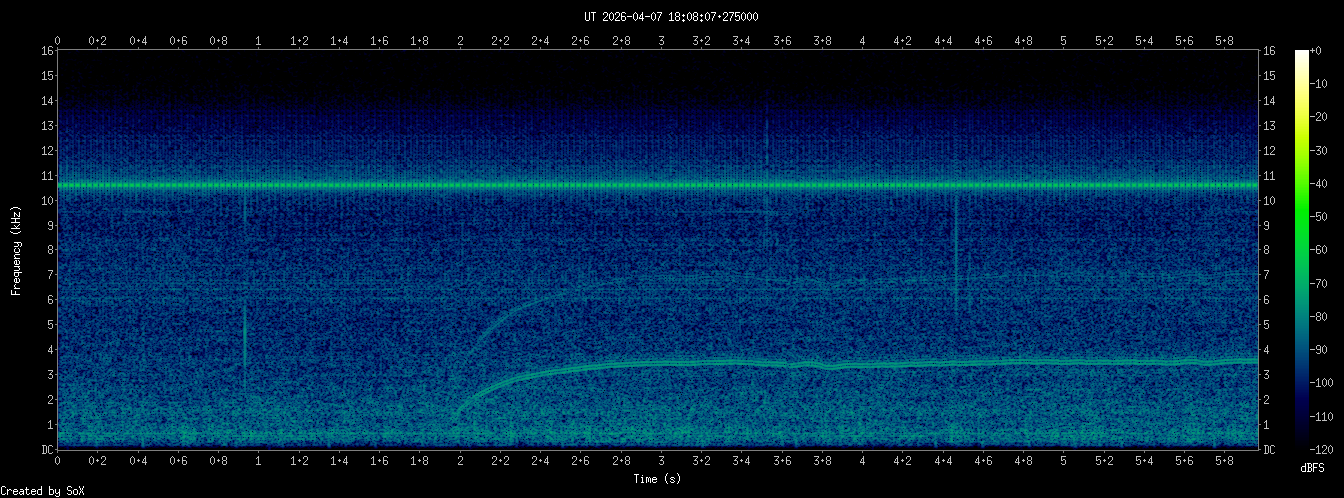
Task: Click the DC label on the left axis
Action: pos(46,450)
